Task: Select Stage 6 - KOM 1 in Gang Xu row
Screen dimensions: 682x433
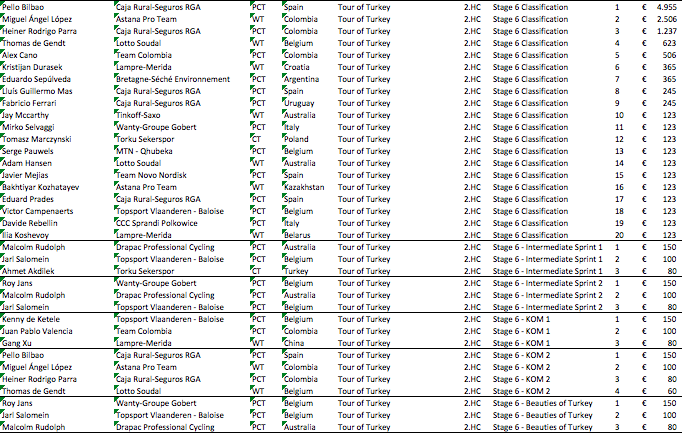Action: 522,343
